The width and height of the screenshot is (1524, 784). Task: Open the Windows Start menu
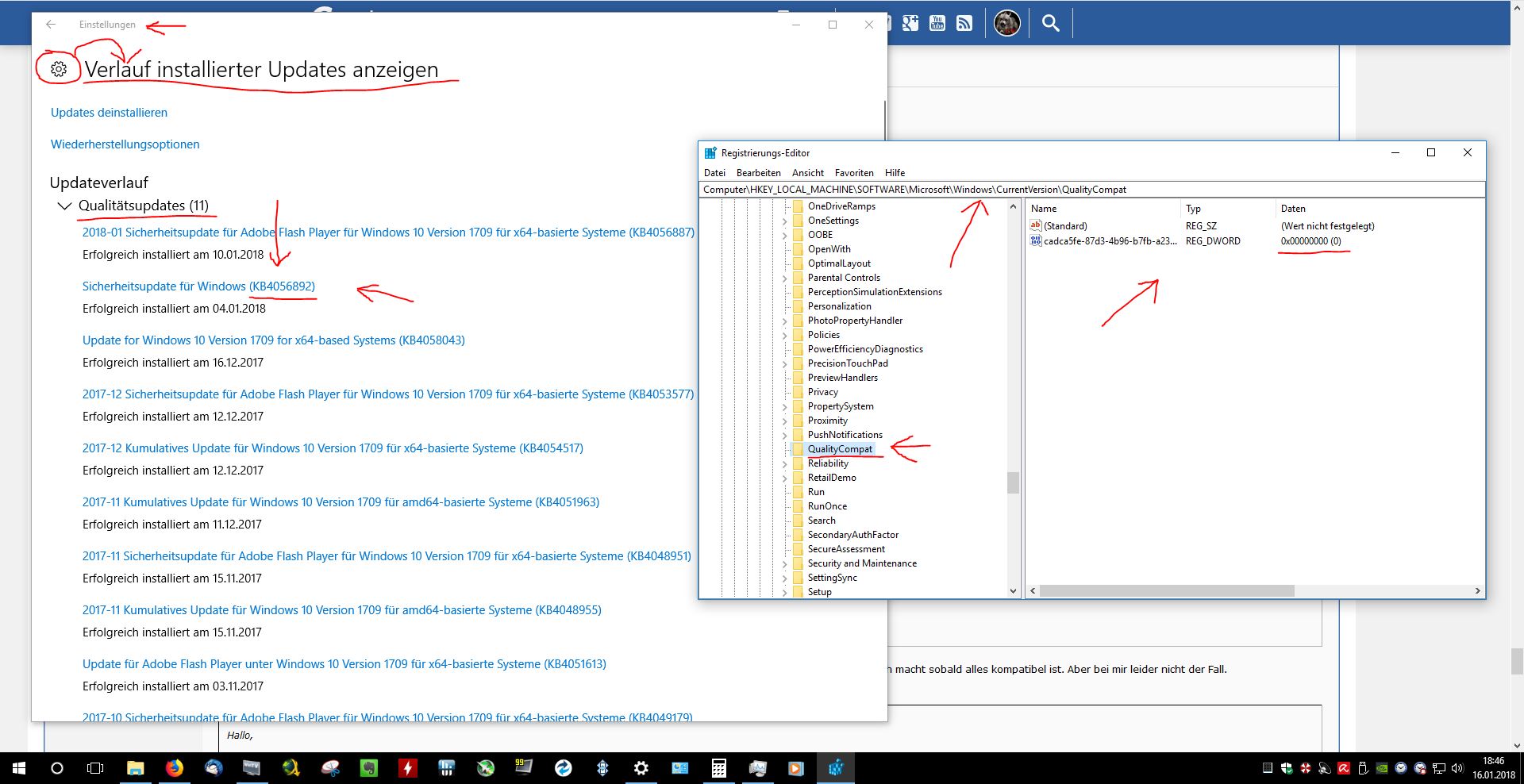(18, 768)
